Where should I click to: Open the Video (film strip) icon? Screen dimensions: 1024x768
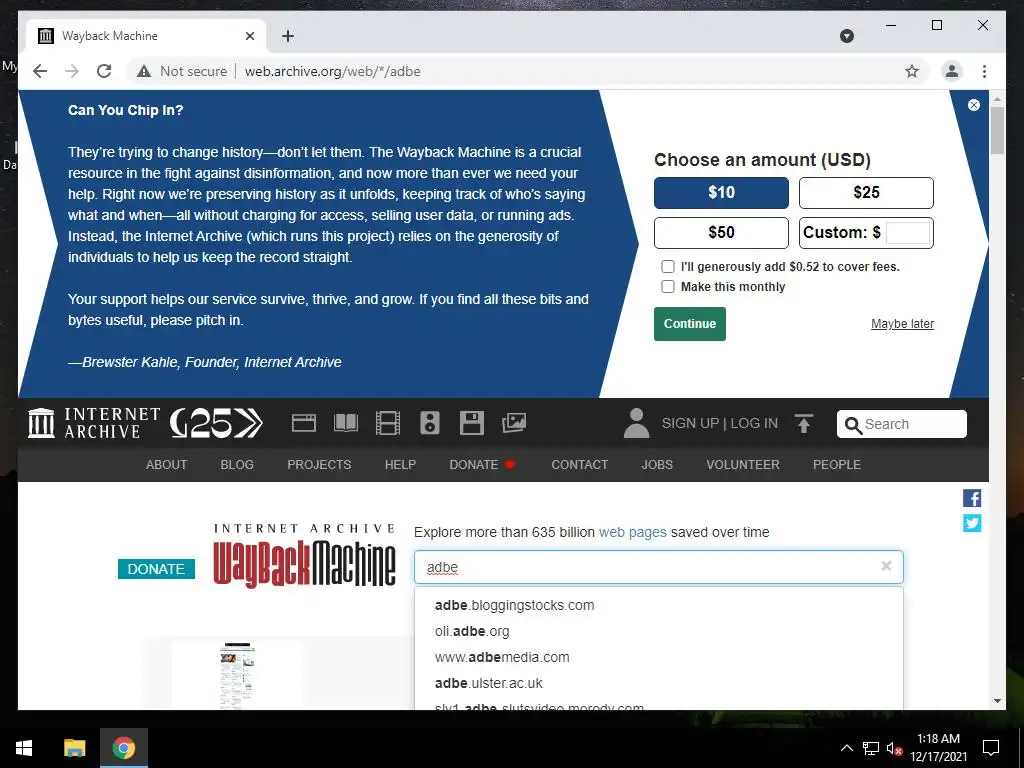388,423
